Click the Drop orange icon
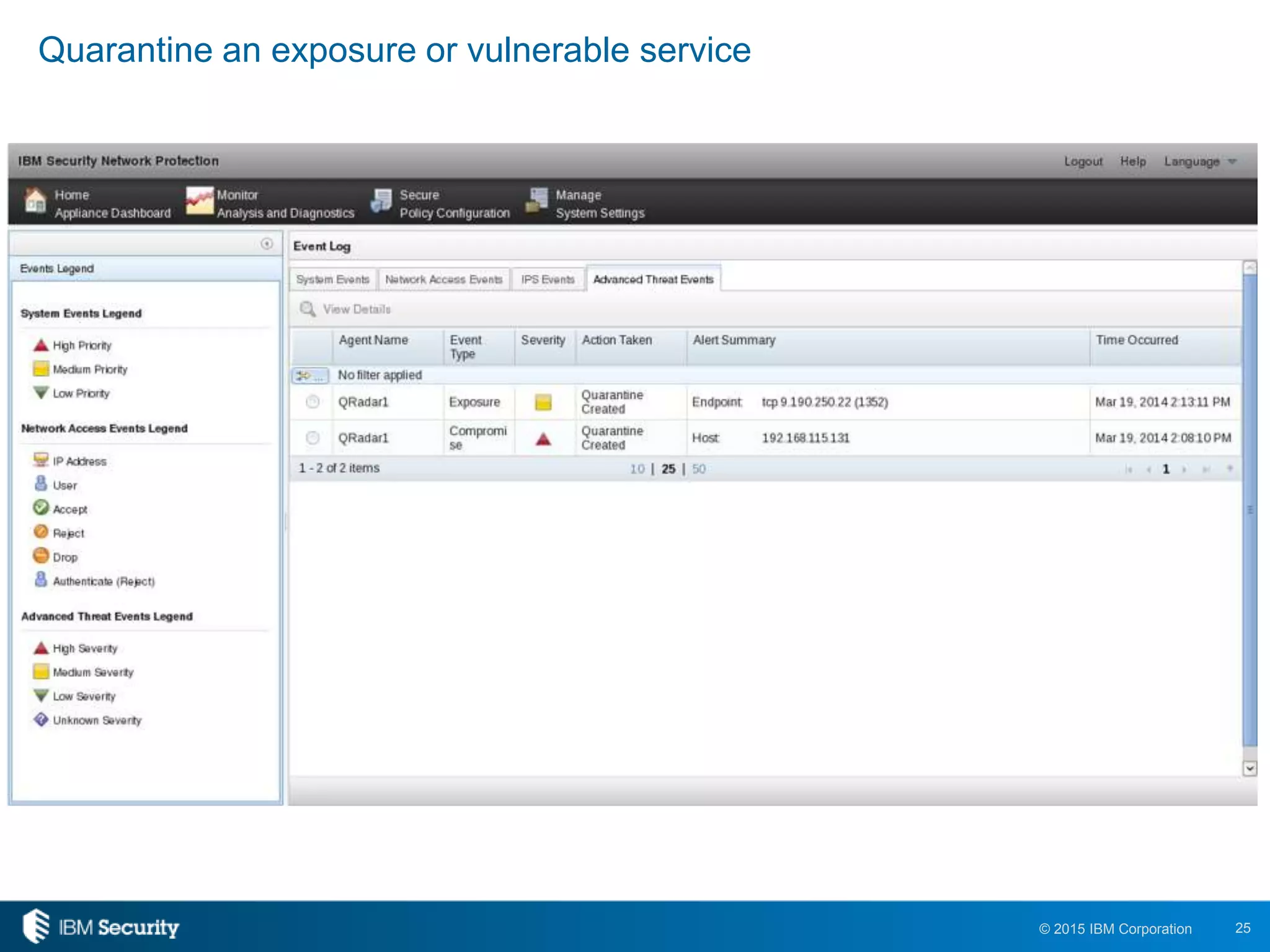Viewport: 1270px width, 952px height. coord(41,555)
